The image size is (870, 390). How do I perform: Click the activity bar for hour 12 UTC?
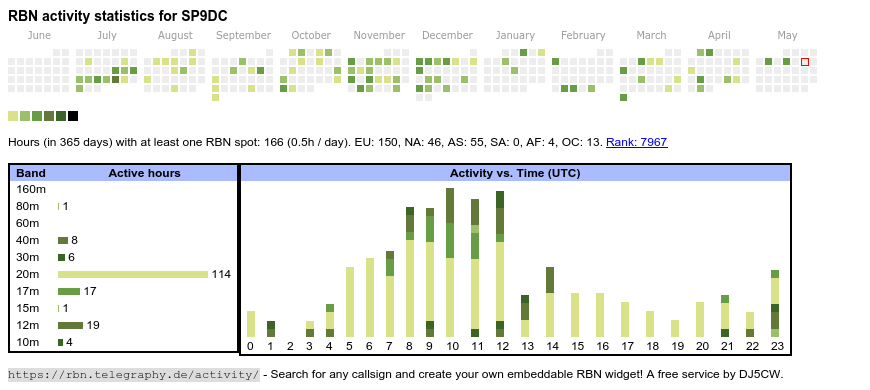point(500,264)
